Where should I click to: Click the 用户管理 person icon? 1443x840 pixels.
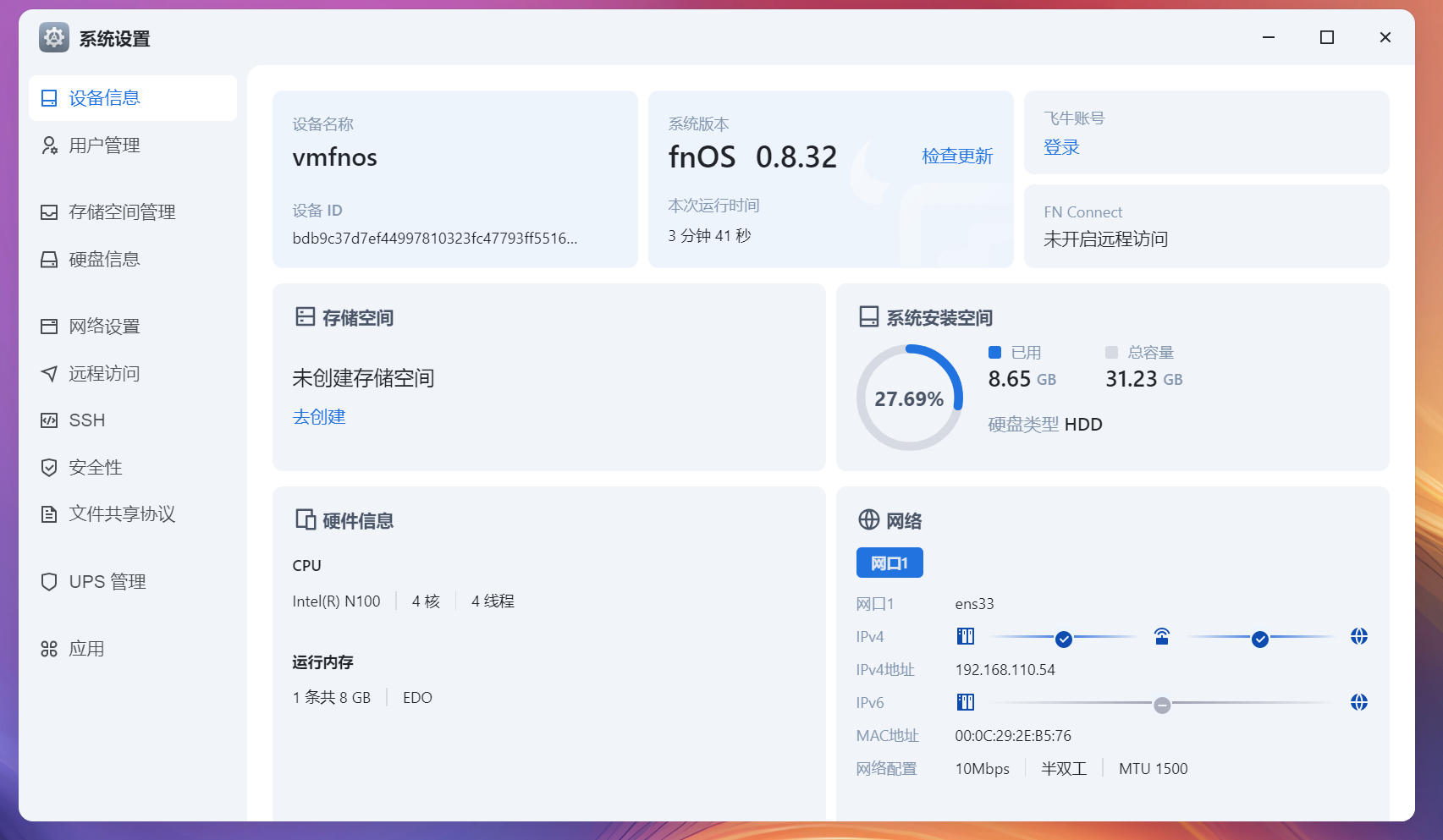point(49,145)
